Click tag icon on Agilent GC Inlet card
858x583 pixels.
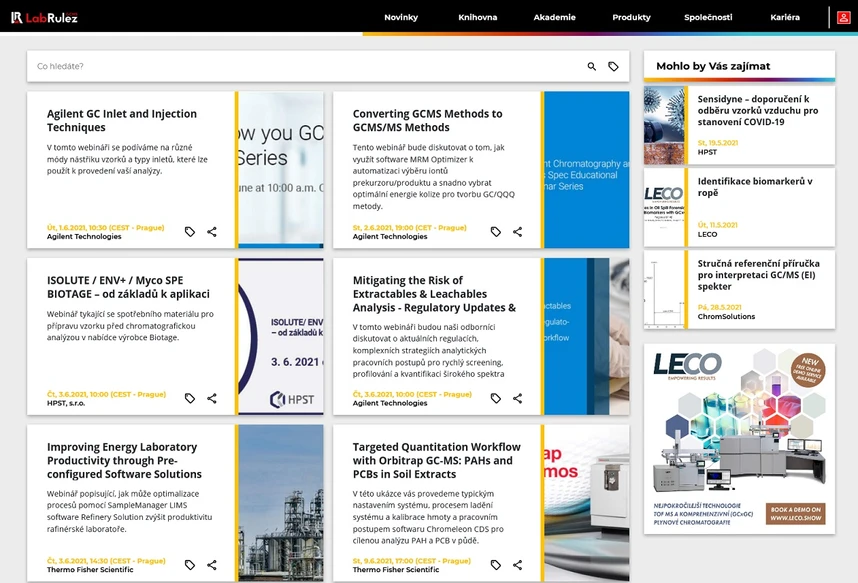[x=190, y=232]
